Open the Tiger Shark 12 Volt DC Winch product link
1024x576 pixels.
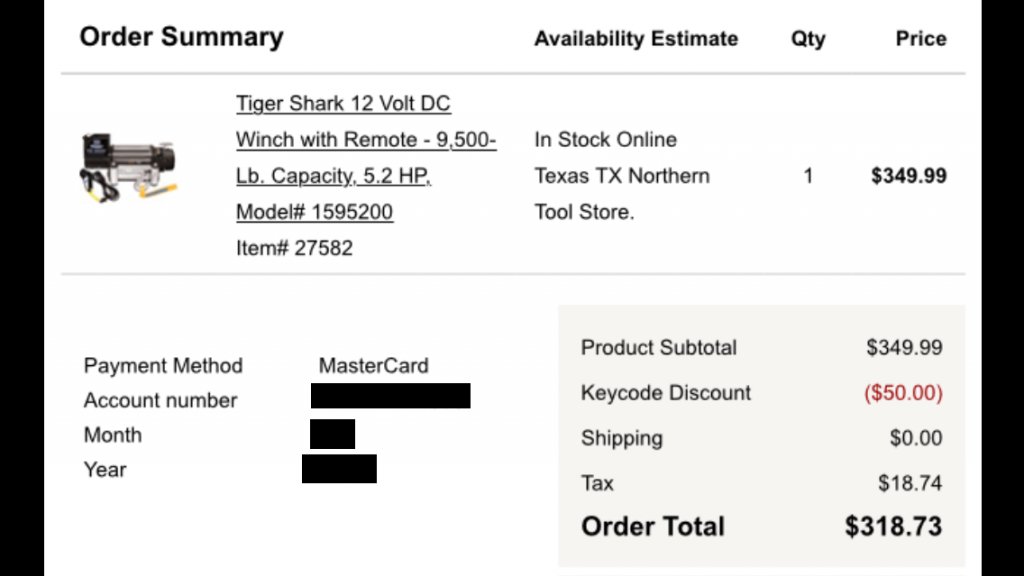[366, 157]
